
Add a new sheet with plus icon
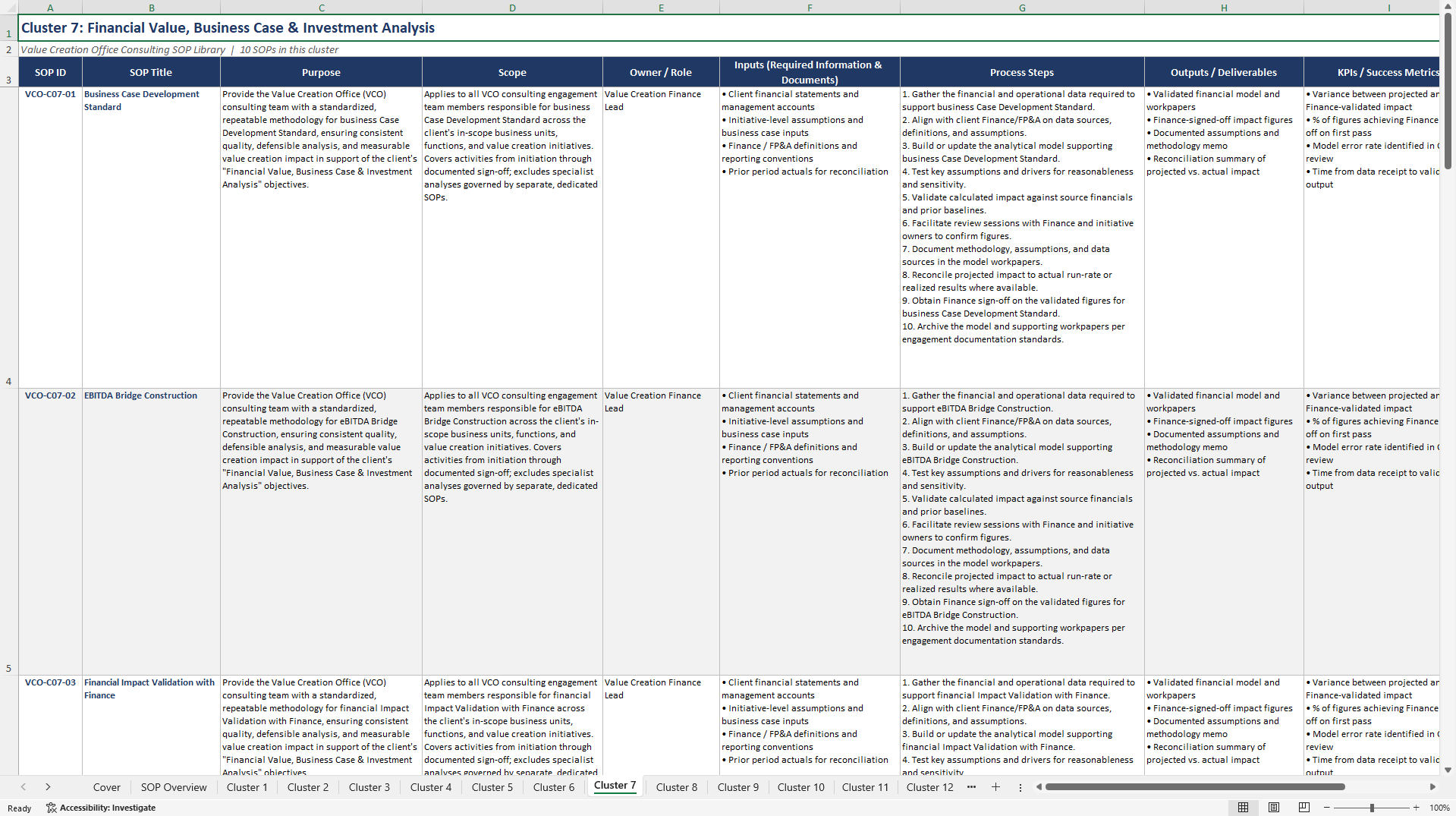click(995, 787)
